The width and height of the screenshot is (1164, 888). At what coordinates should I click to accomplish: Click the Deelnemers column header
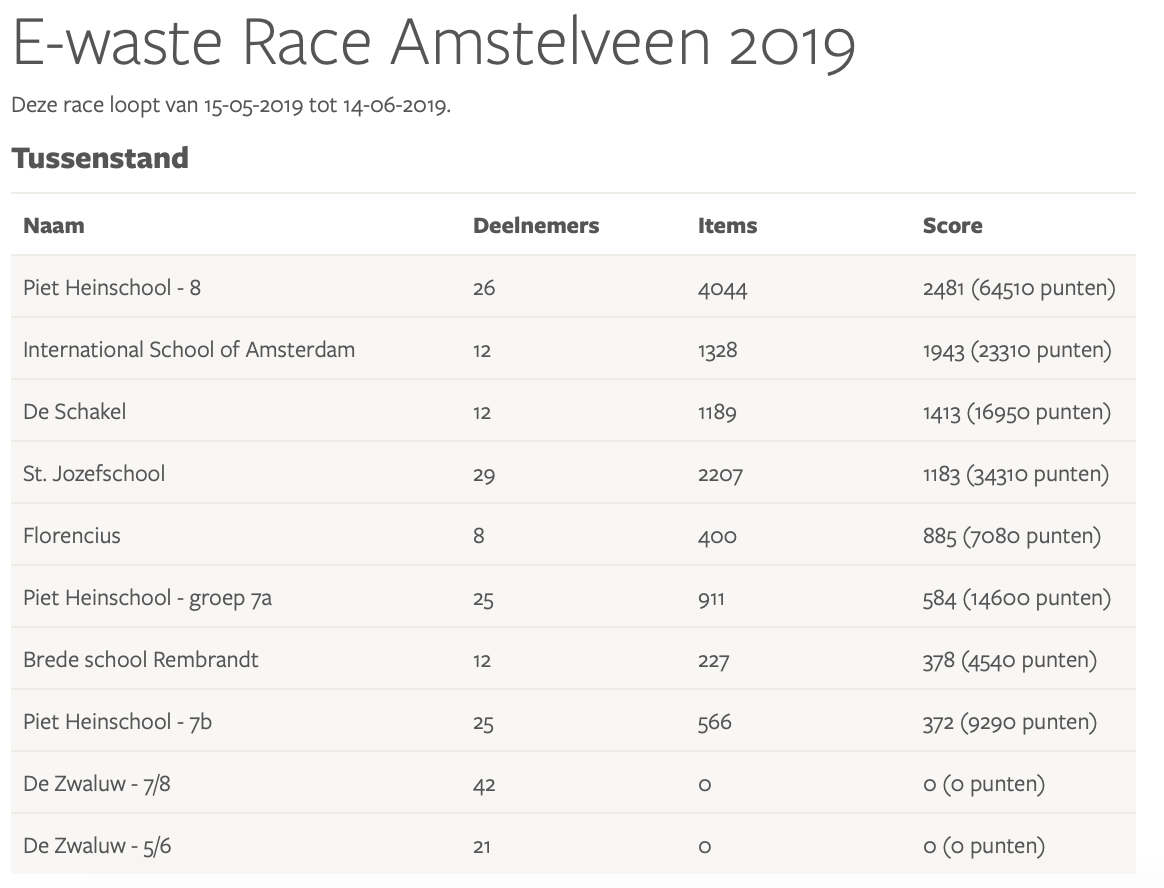536,226
